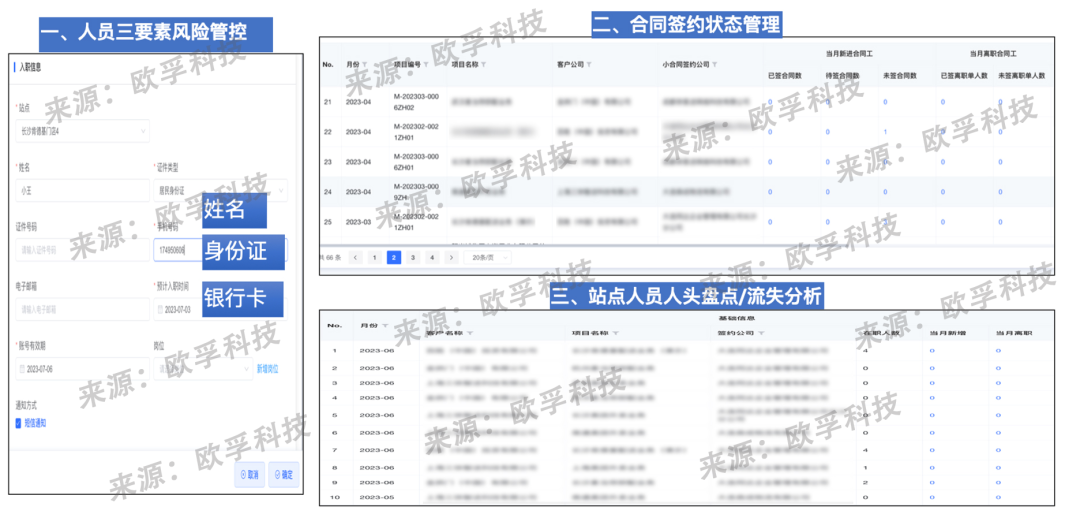This screenshot has width=1080, height=518.
Task: Click the 客户公司 column filter icon
Action: [x=589, y=64]
